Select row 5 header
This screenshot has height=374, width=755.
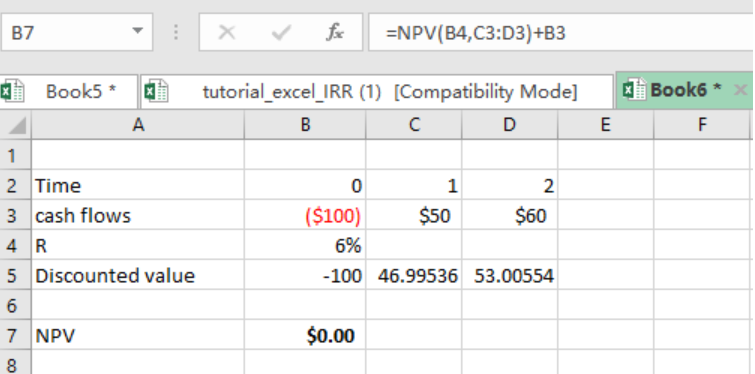[x=15, y=275]
